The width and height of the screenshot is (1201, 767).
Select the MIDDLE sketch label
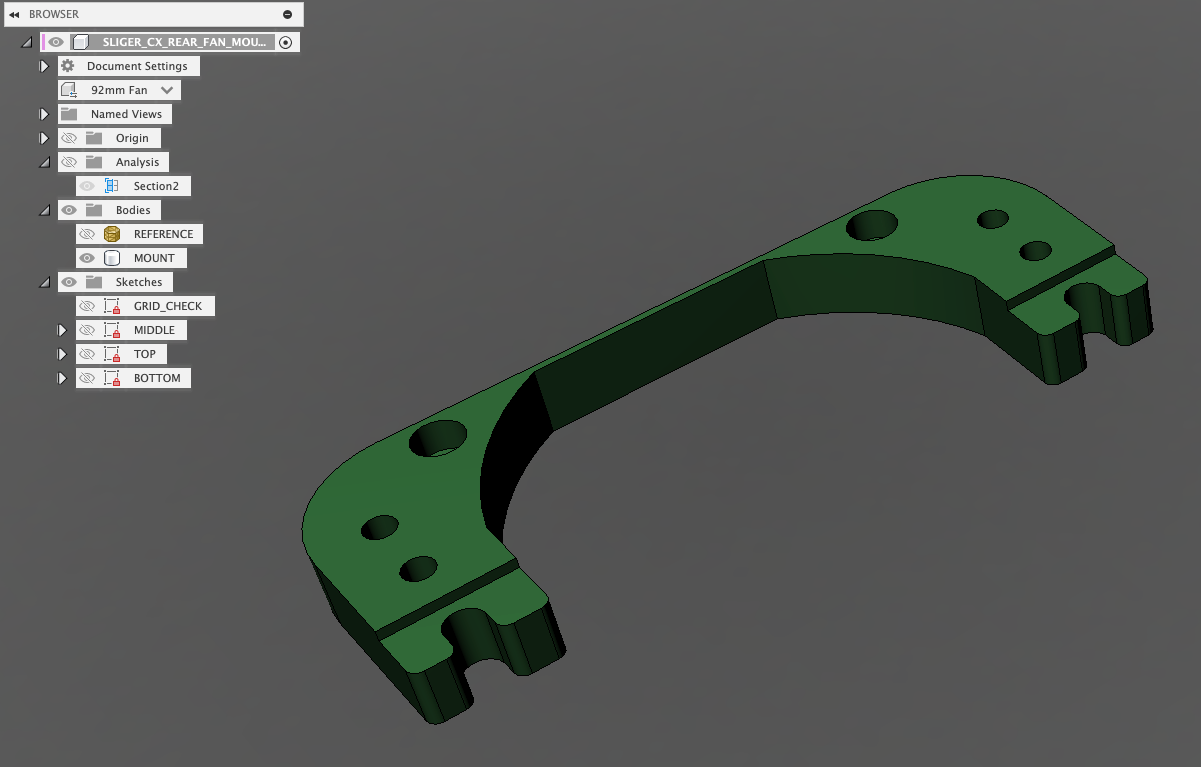[154, 330]
